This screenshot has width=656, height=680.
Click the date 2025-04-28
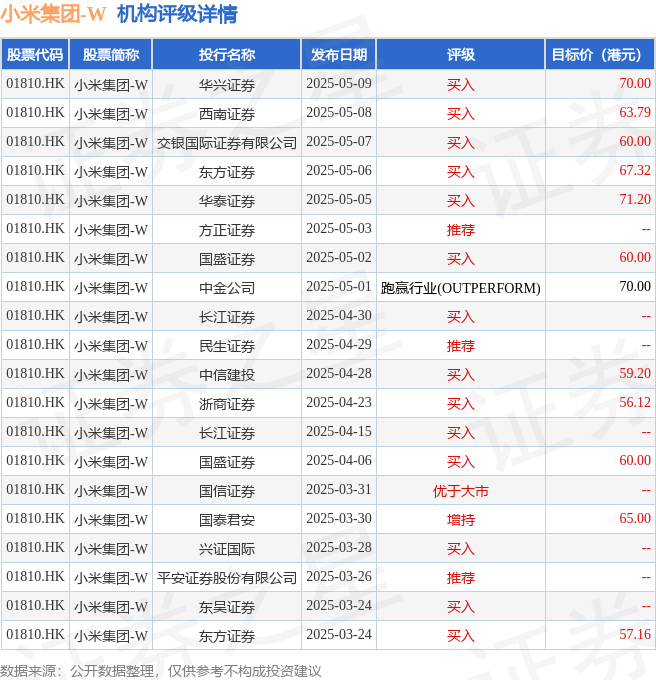339,373
